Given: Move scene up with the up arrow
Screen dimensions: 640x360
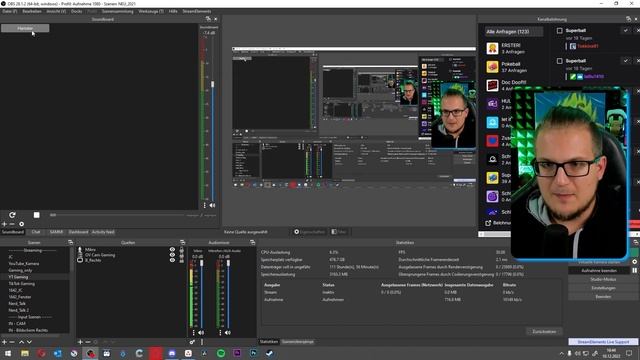Looking at the screenshot, I should tap(21, 342).
